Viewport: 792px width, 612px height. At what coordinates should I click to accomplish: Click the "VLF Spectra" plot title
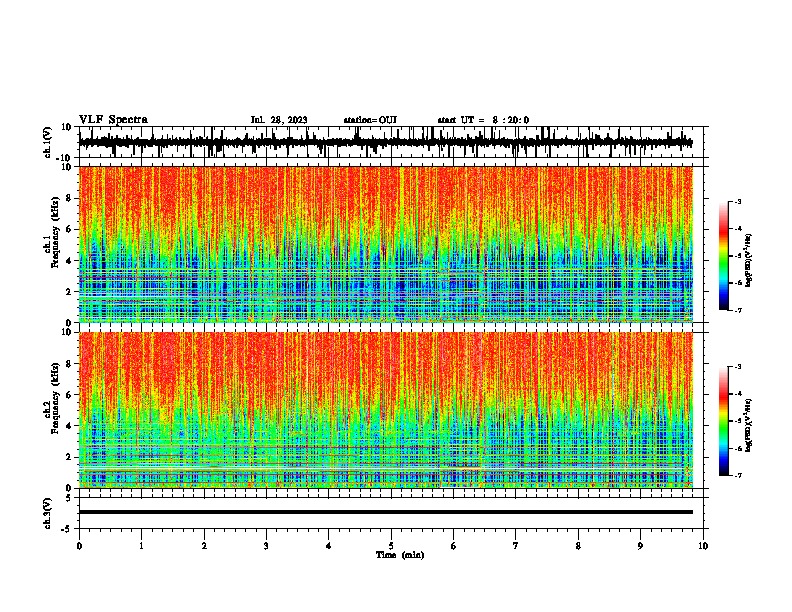(113, 120)
